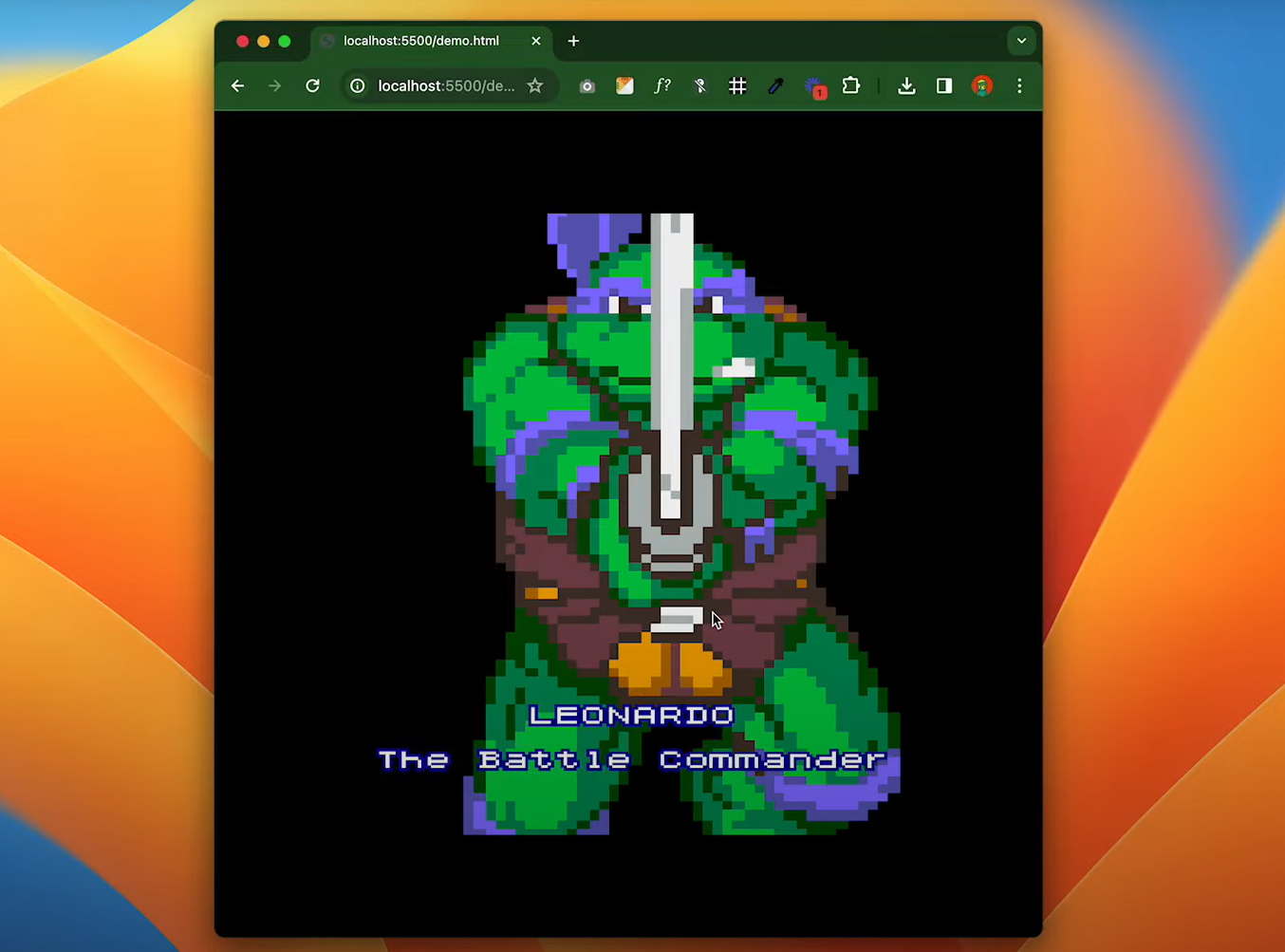The height and width of the screenshot is (952, 1285).
Task: Reload the demo.html page
Action: click(x=312, y=86)
